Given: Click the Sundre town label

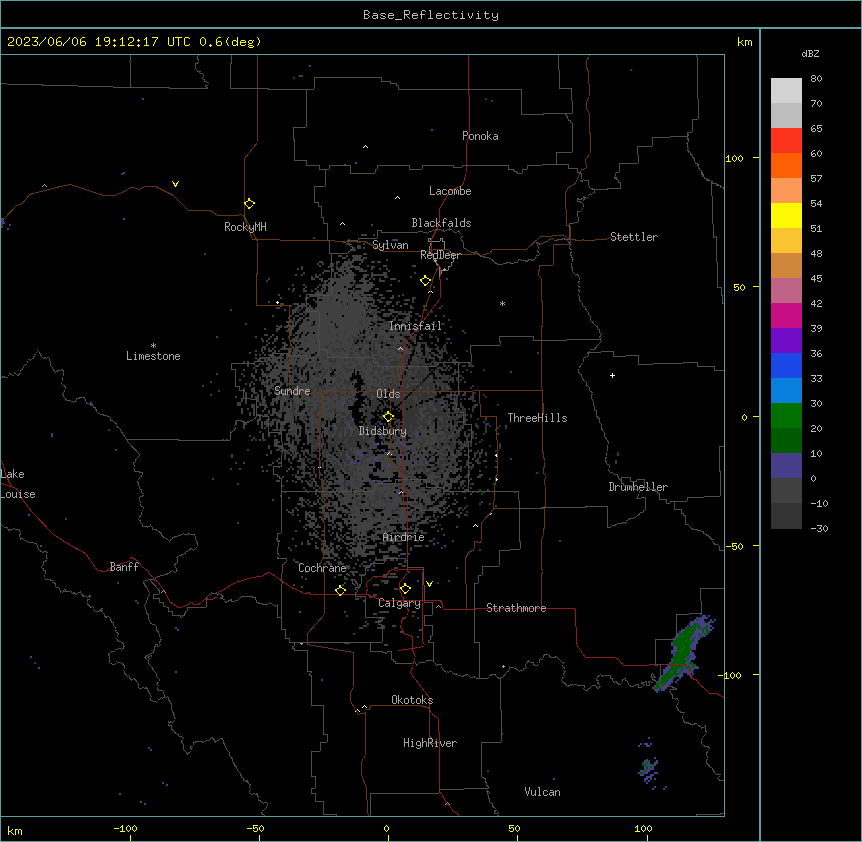Looking at the screenshot, I should point(292,391).
